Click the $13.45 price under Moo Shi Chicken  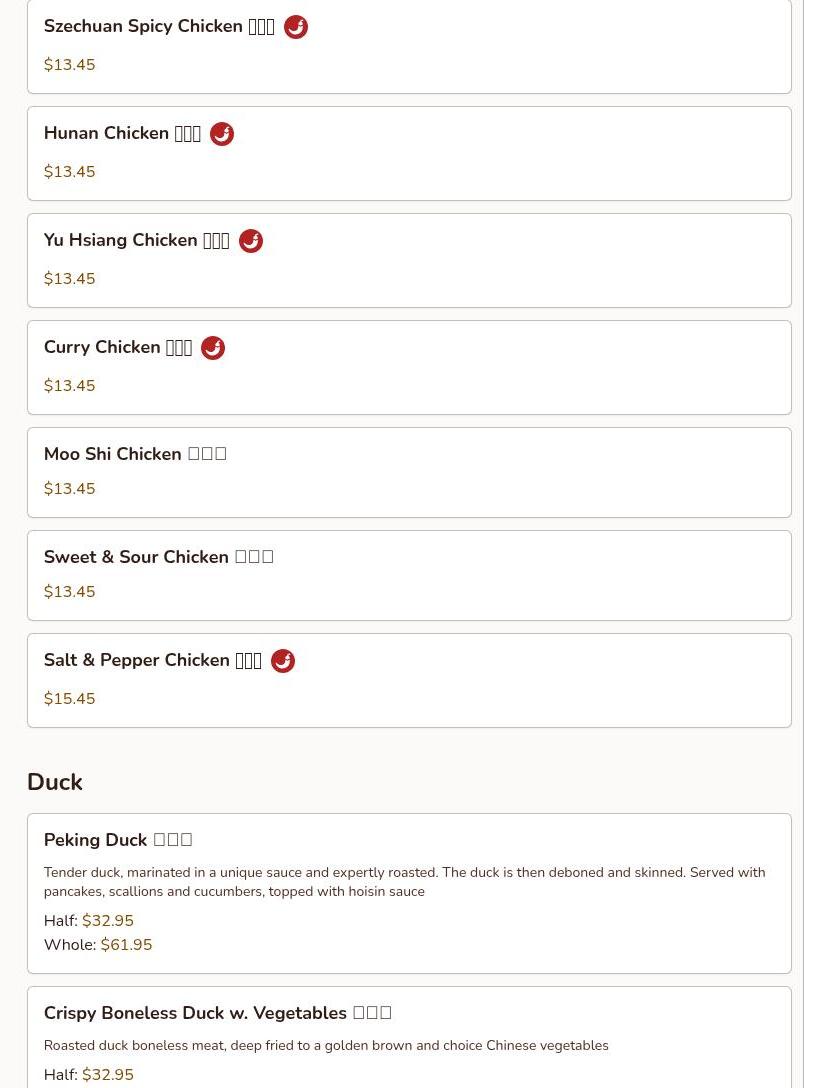(x=69, y=488)
